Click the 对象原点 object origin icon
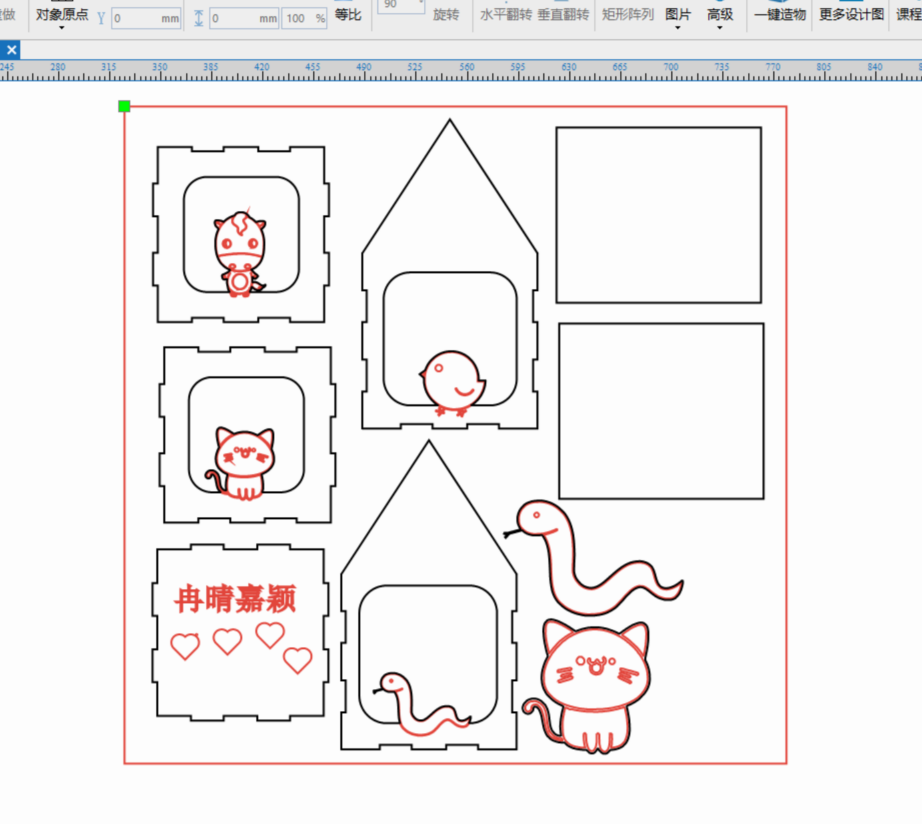Screen dimensions: 922x824 62,14
